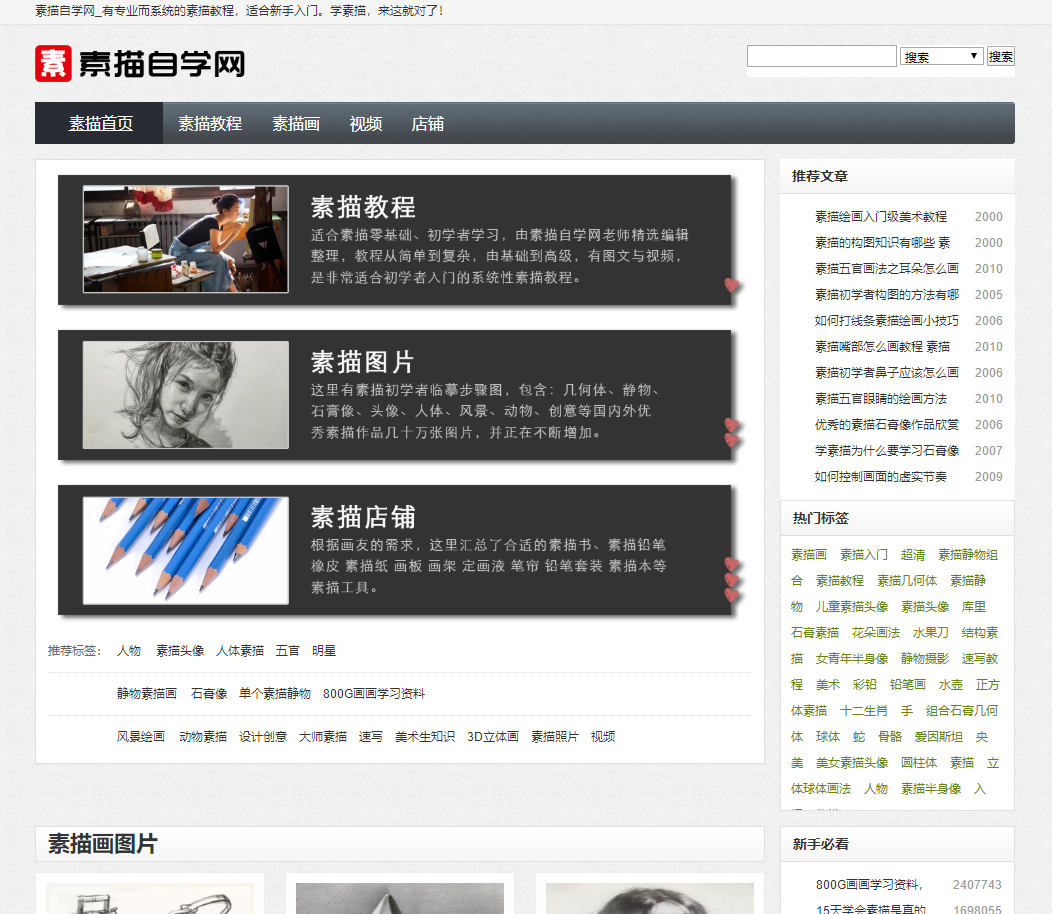The width and height of the screenshot is (1052, 914).
Task: Open 素描画 navigation item
Action: (x=296, y=123)
